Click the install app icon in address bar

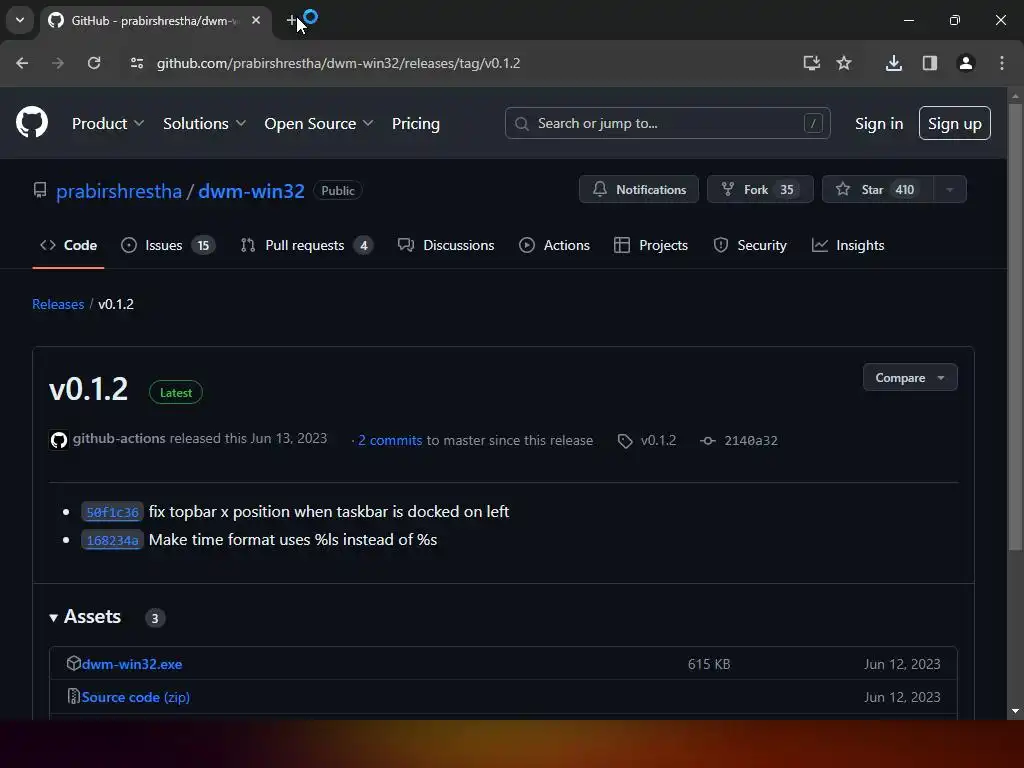point(811,63)
